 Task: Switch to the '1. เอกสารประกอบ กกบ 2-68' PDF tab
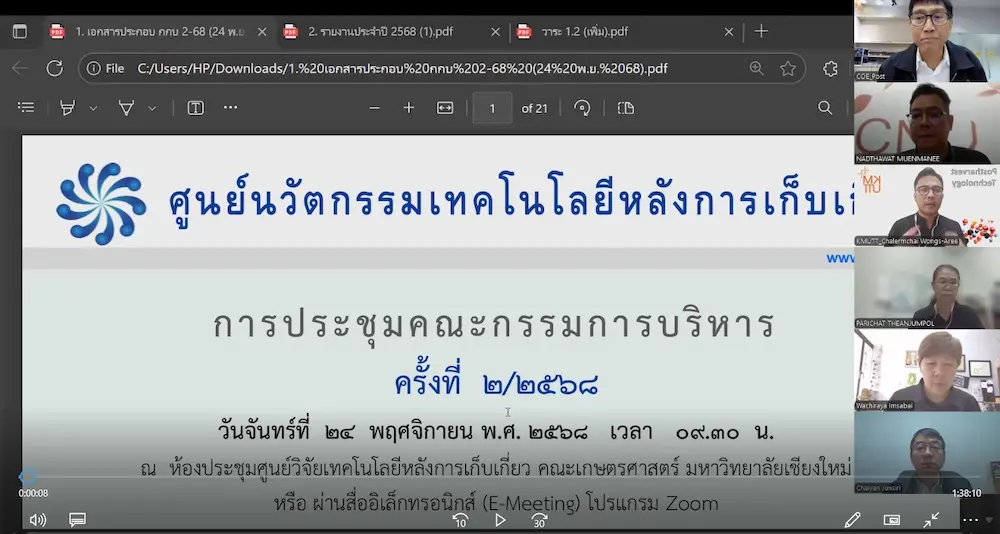coord(158,31)
